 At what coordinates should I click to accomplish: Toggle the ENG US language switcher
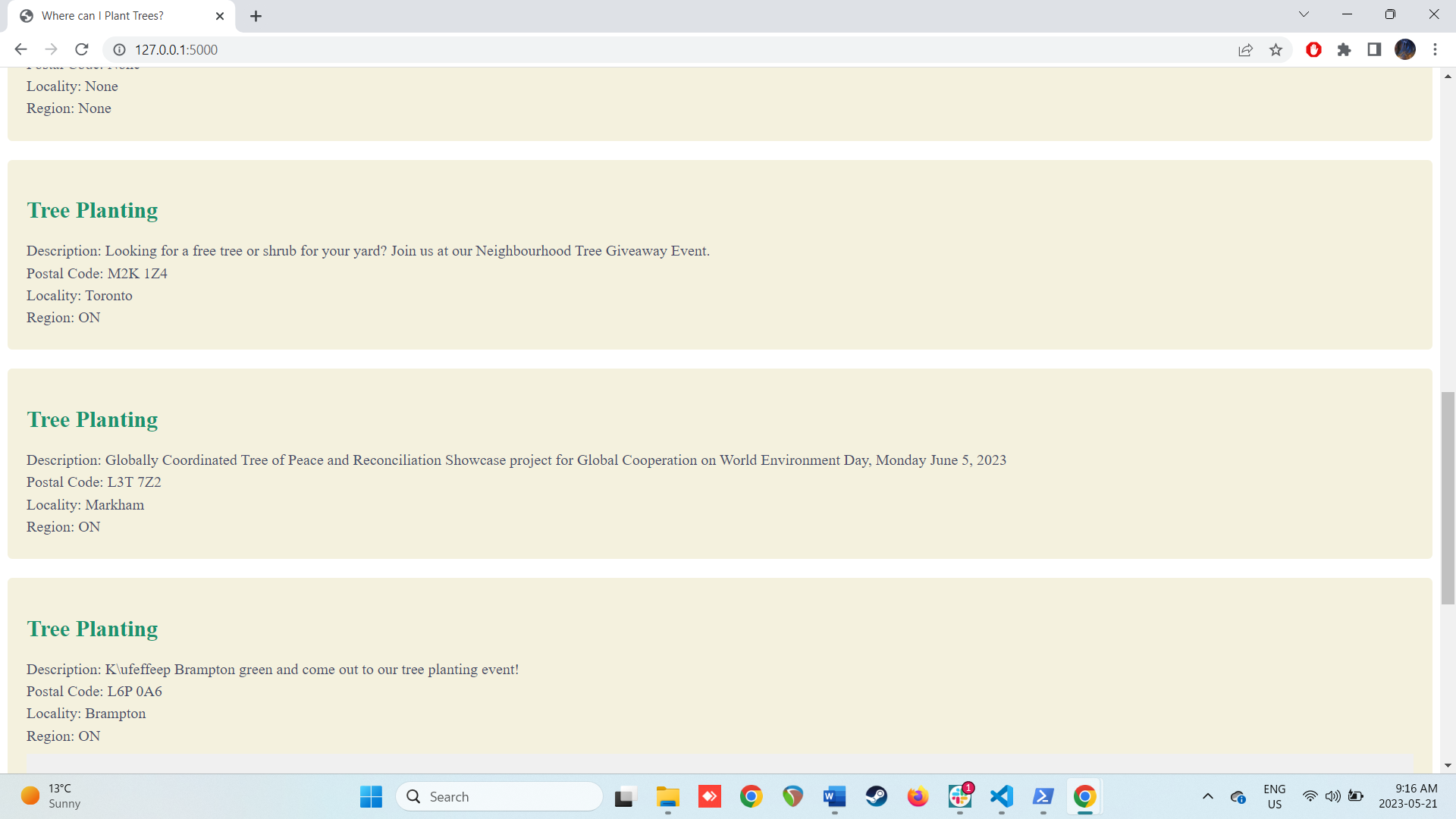click(x=1274, y=796)
